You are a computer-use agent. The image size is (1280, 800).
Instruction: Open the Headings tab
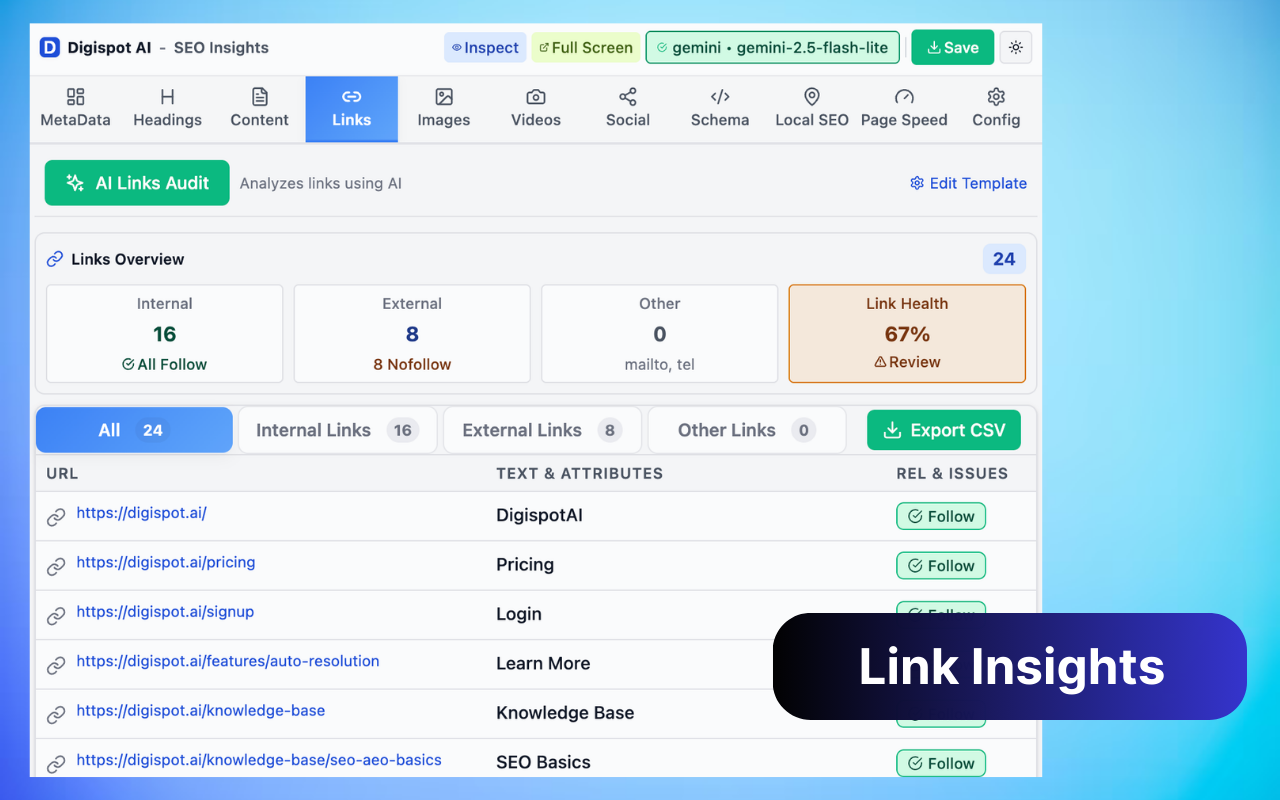point(167,108)
